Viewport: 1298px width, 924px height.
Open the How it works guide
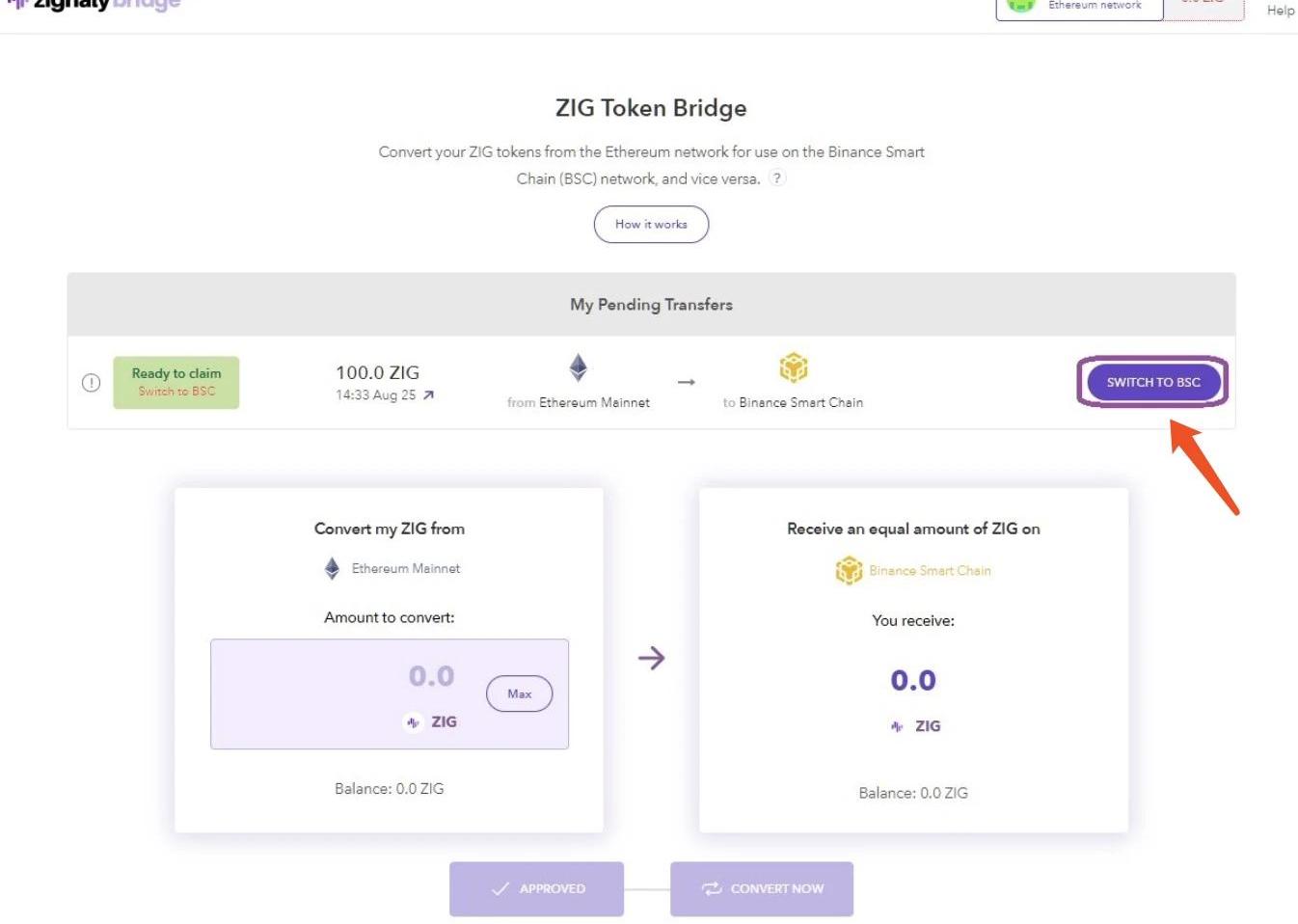click(x=651, y=224)
